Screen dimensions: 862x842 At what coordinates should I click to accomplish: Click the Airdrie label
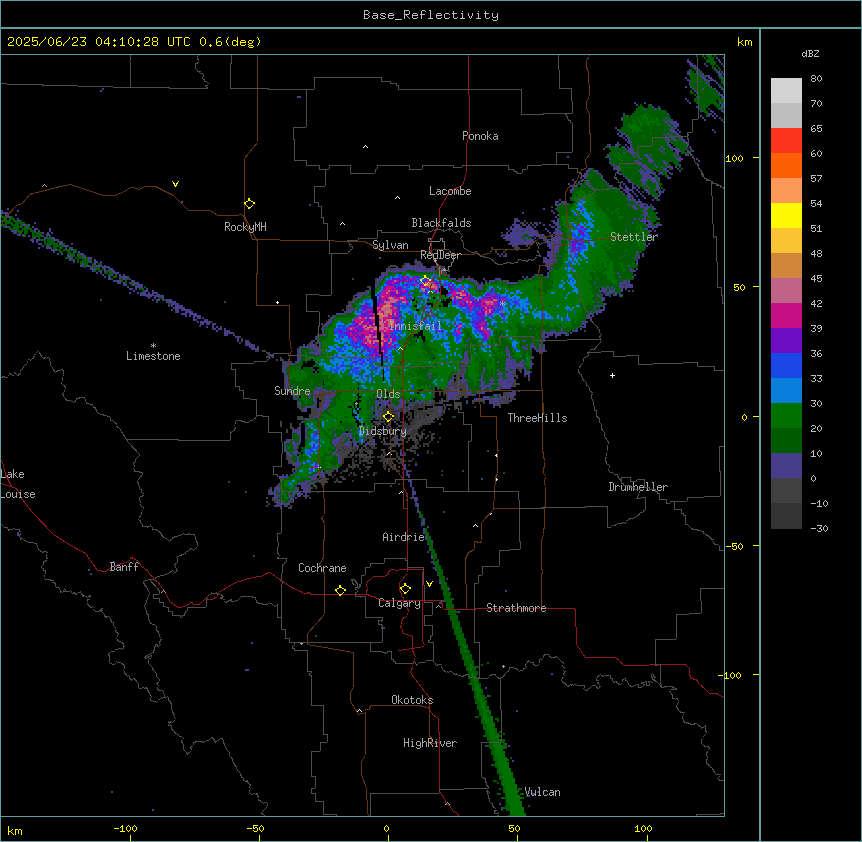(404, 537)
